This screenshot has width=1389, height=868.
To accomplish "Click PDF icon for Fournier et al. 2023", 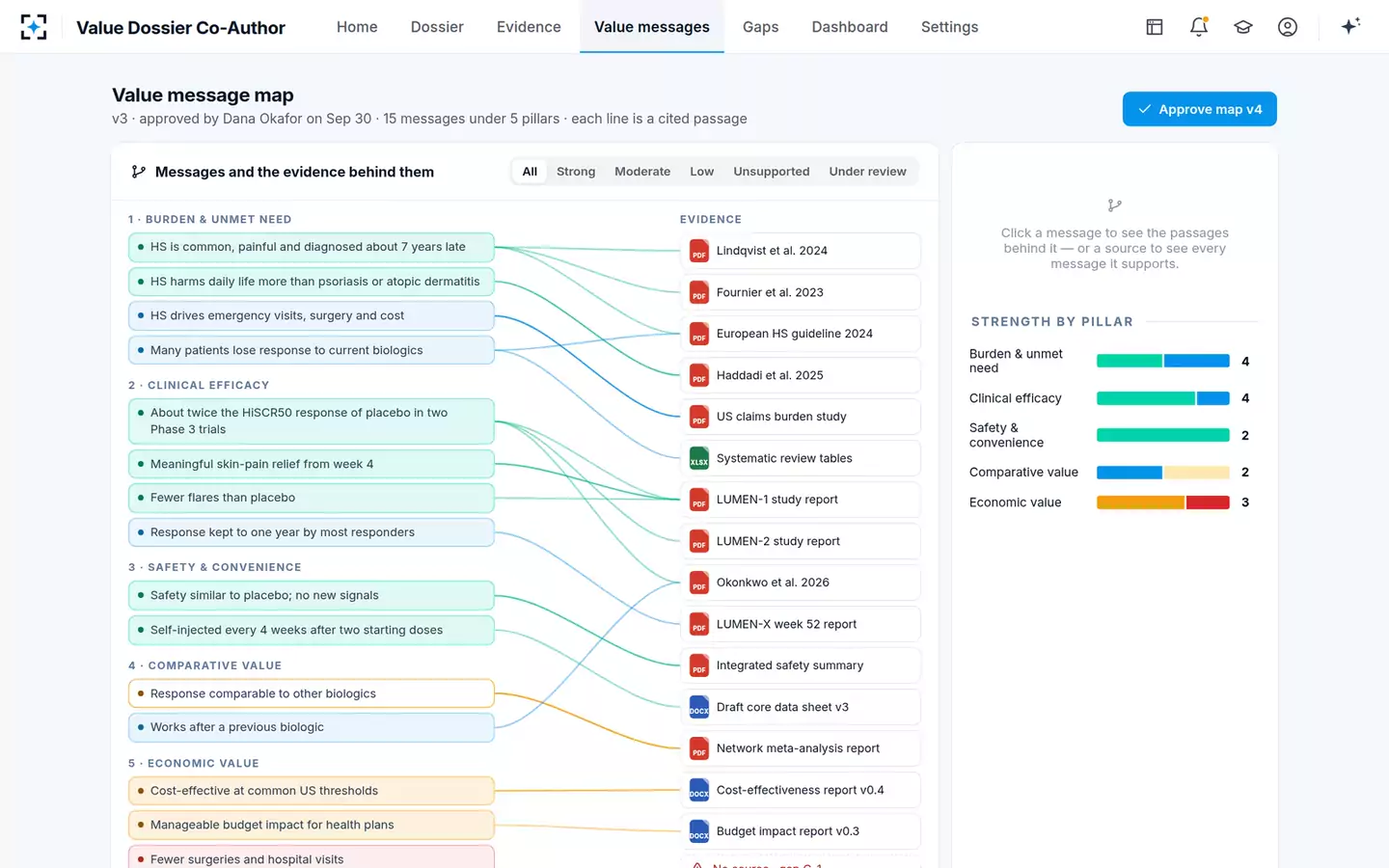I will 699,292.
